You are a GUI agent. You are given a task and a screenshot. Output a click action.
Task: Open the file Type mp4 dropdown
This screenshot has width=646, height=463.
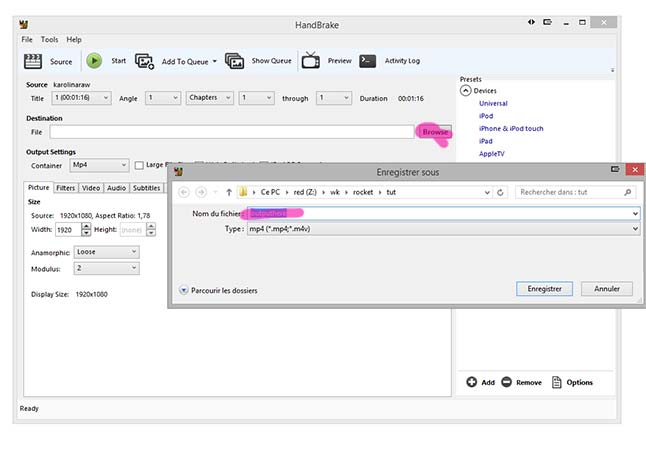(x=444, y=229)
